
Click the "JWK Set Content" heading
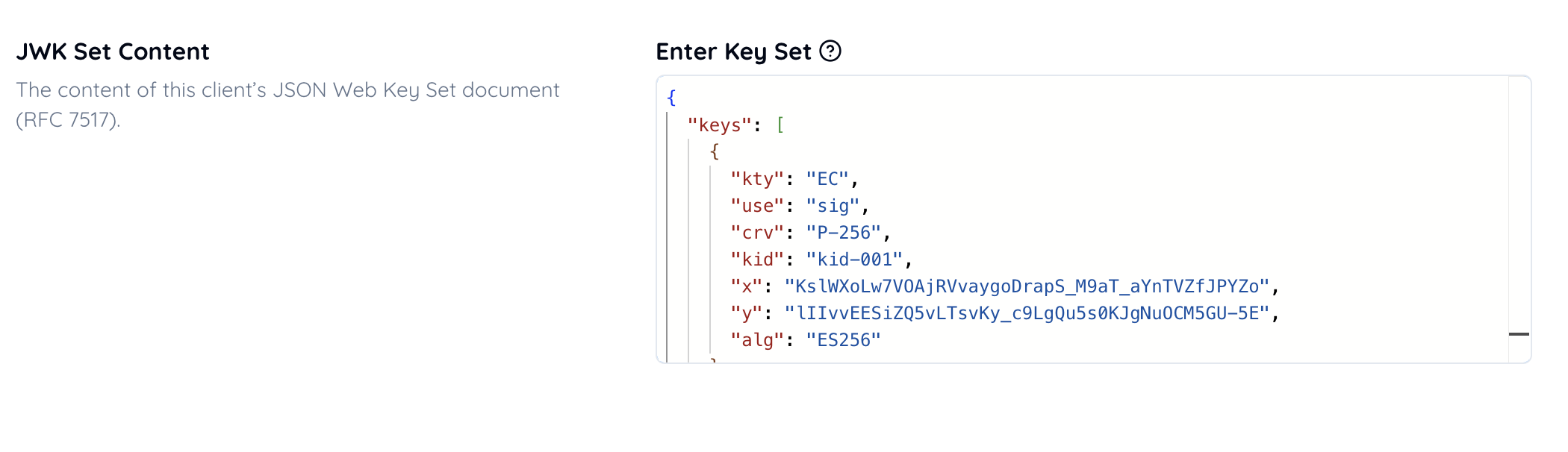113,51
